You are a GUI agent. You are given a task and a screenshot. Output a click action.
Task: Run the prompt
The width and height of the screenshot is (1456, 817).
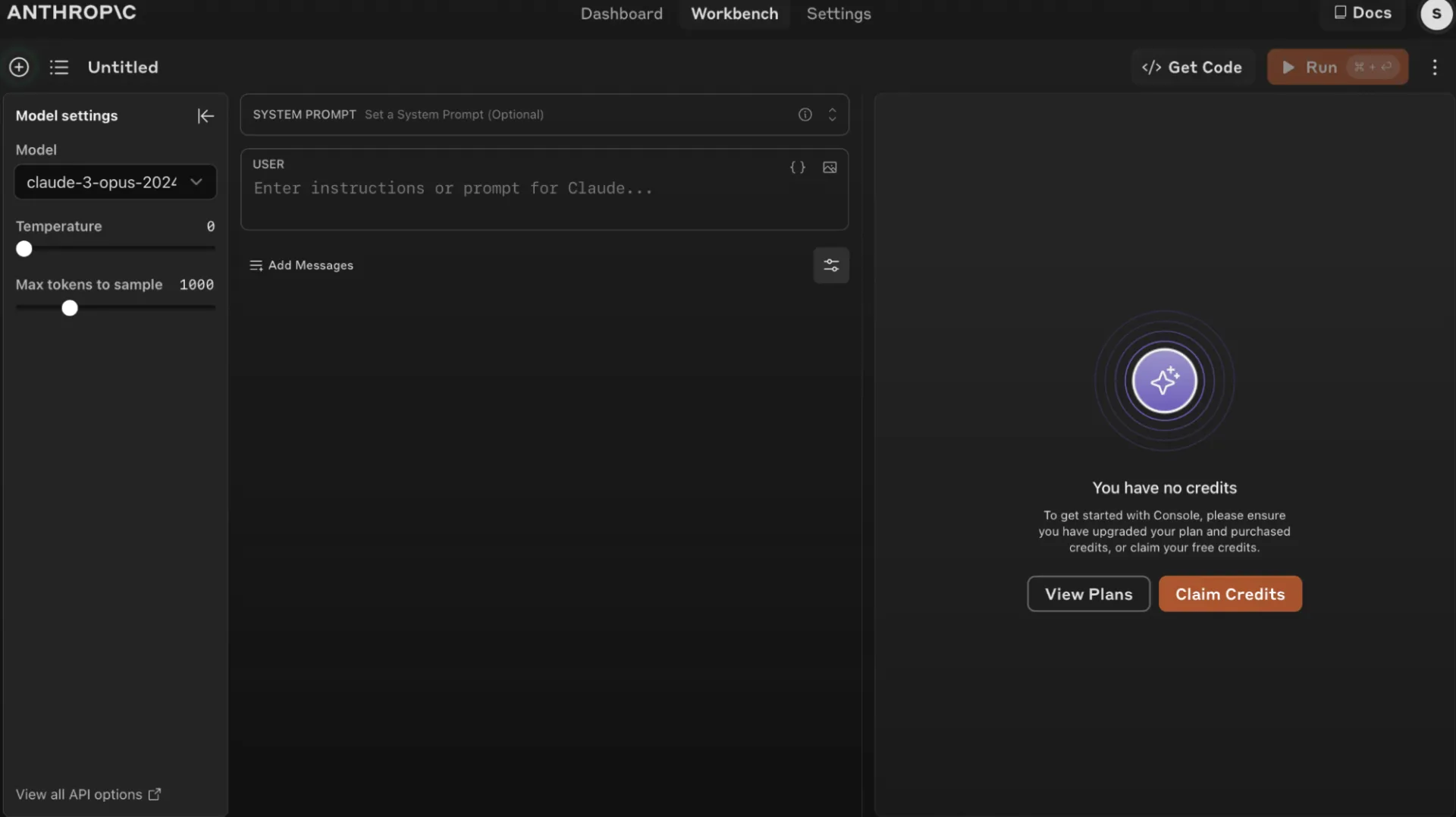pyautogui.click(x=1338, y=68)
